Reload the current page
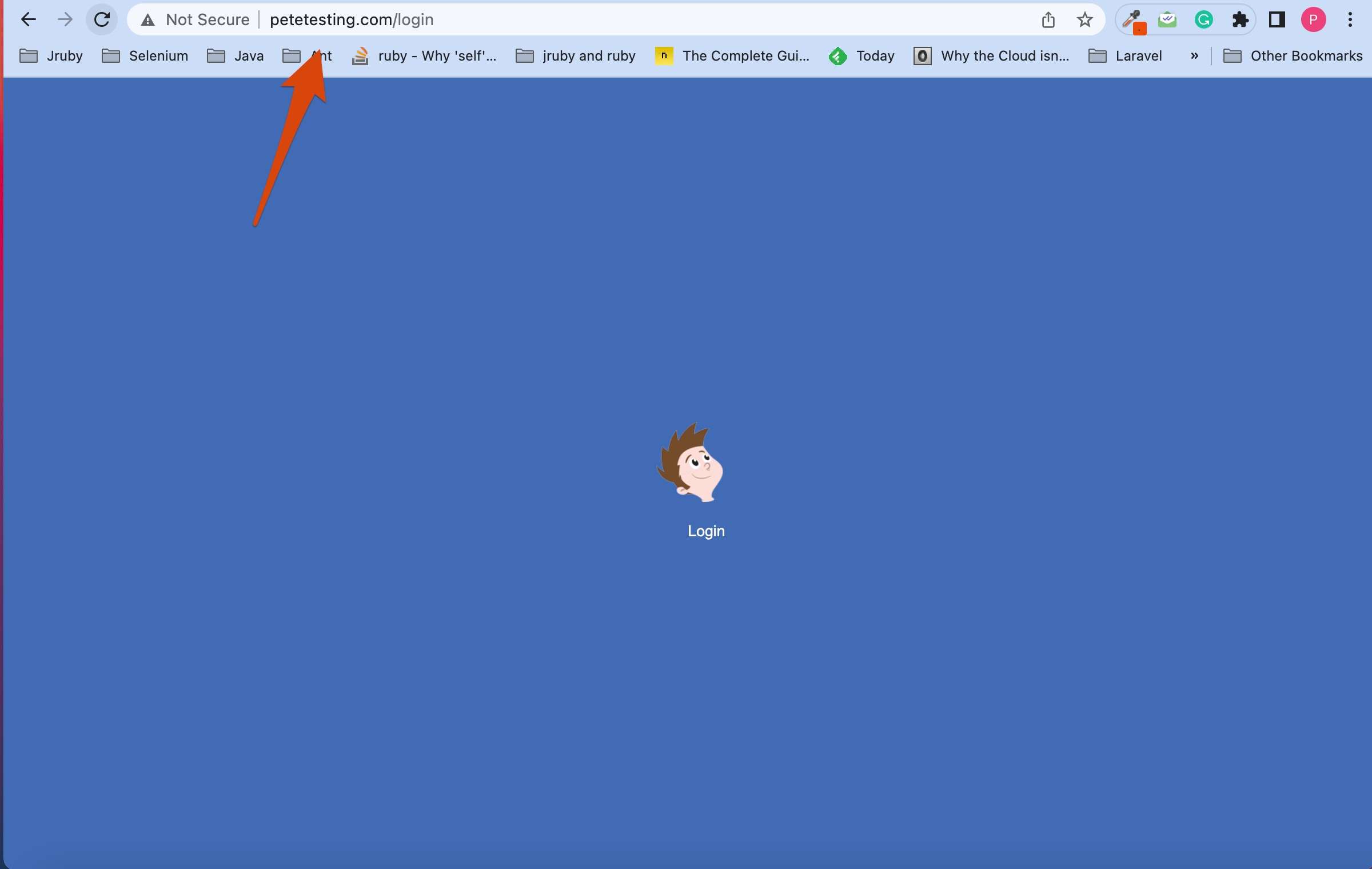 102,19
